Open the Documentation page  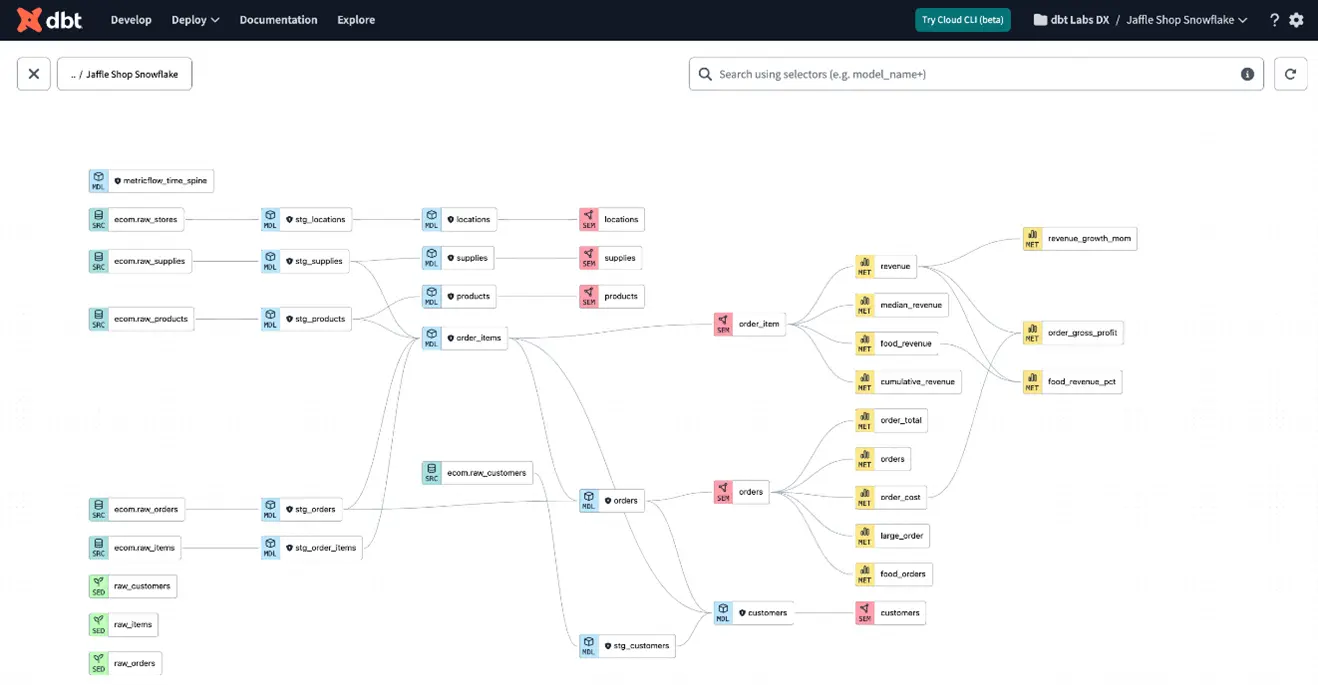click(278, 20)
